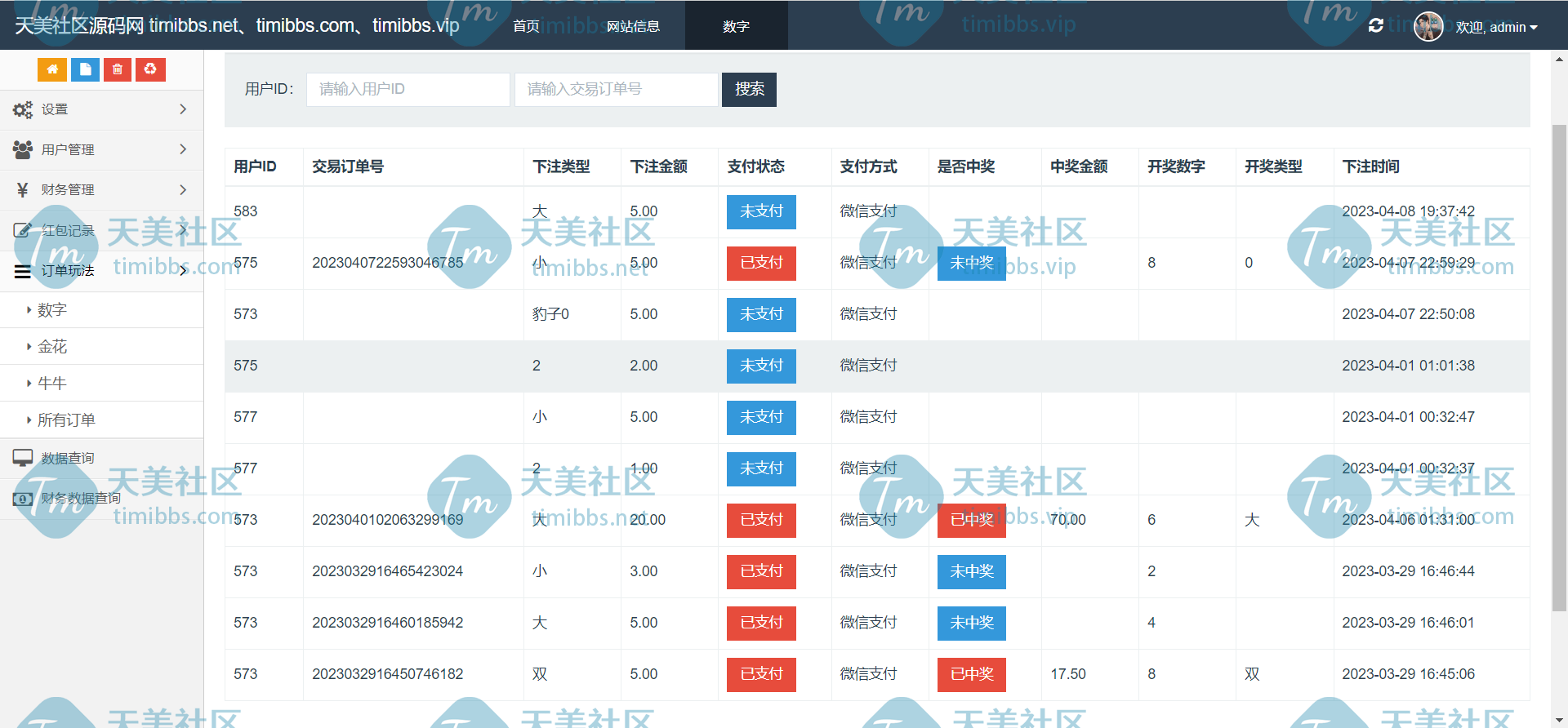Click 未中奖 button in 22:59:29 row
1568x728 pixels.
click(x=972, y=264)
